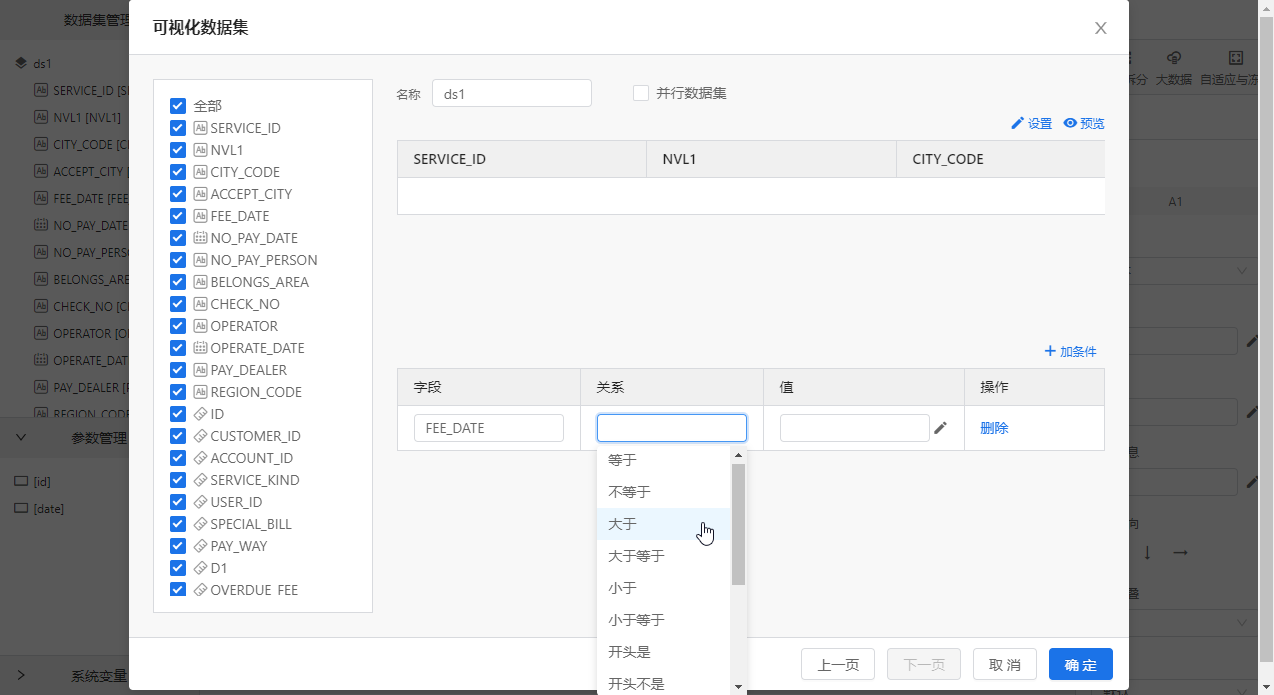
Task: Click the 预览 eye link
Action: tap(1084, 123)
